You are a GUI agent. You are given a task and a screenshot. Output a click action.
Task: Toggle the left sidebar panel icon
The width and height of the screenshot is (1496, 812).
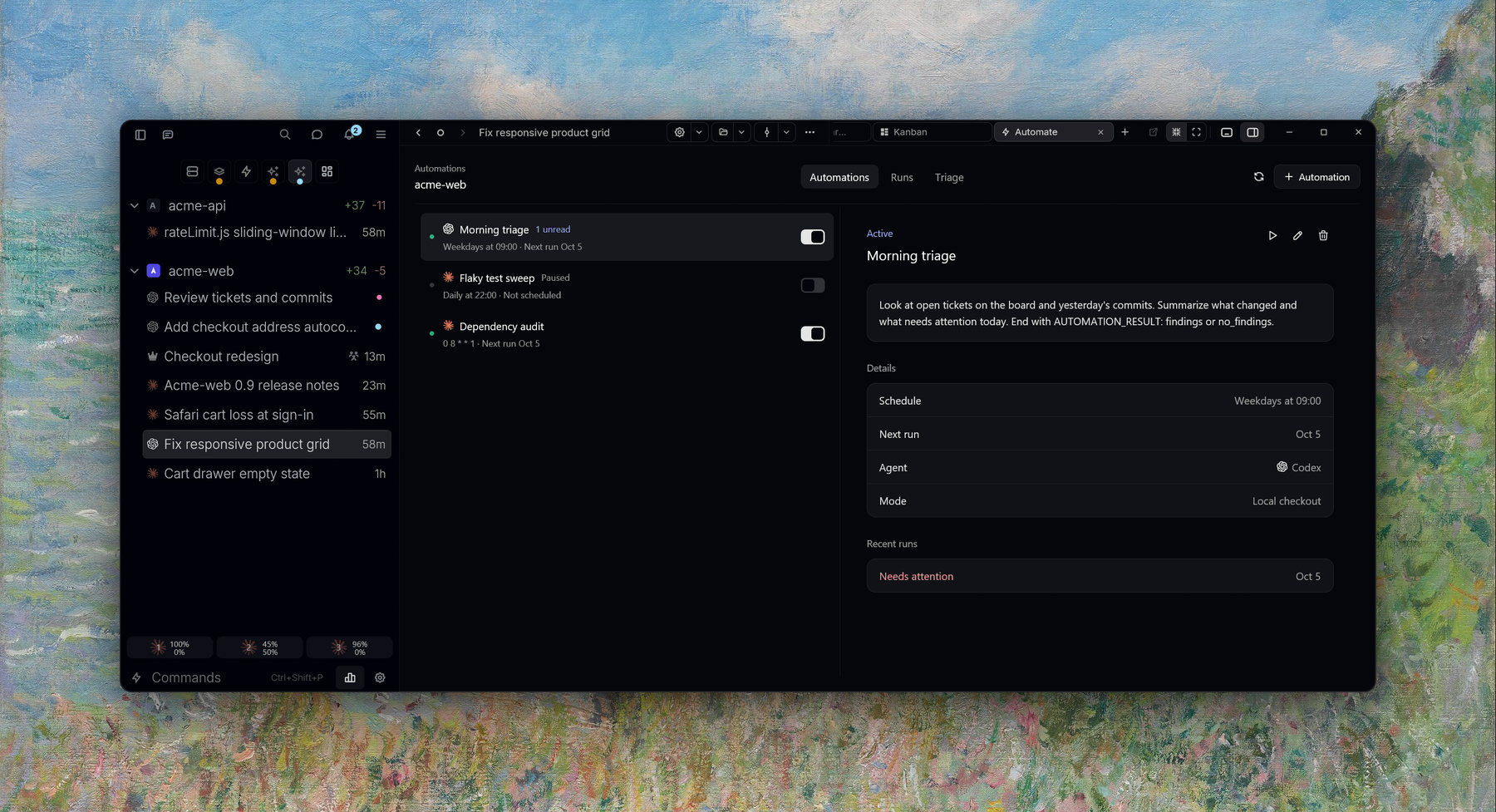[x=140, y=135]
